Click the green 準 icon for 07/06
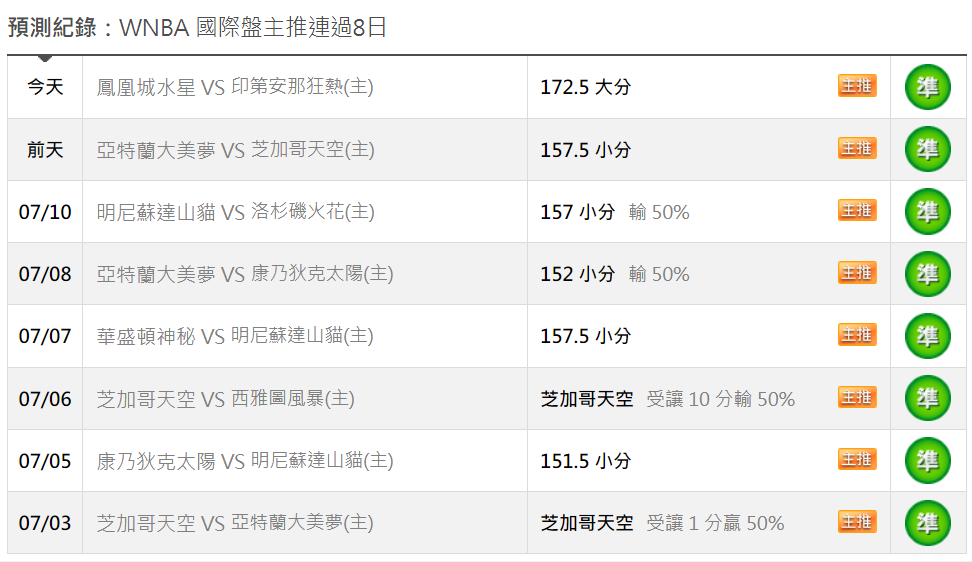The width and height of the screenshot is (972, 562). point(927,398)
